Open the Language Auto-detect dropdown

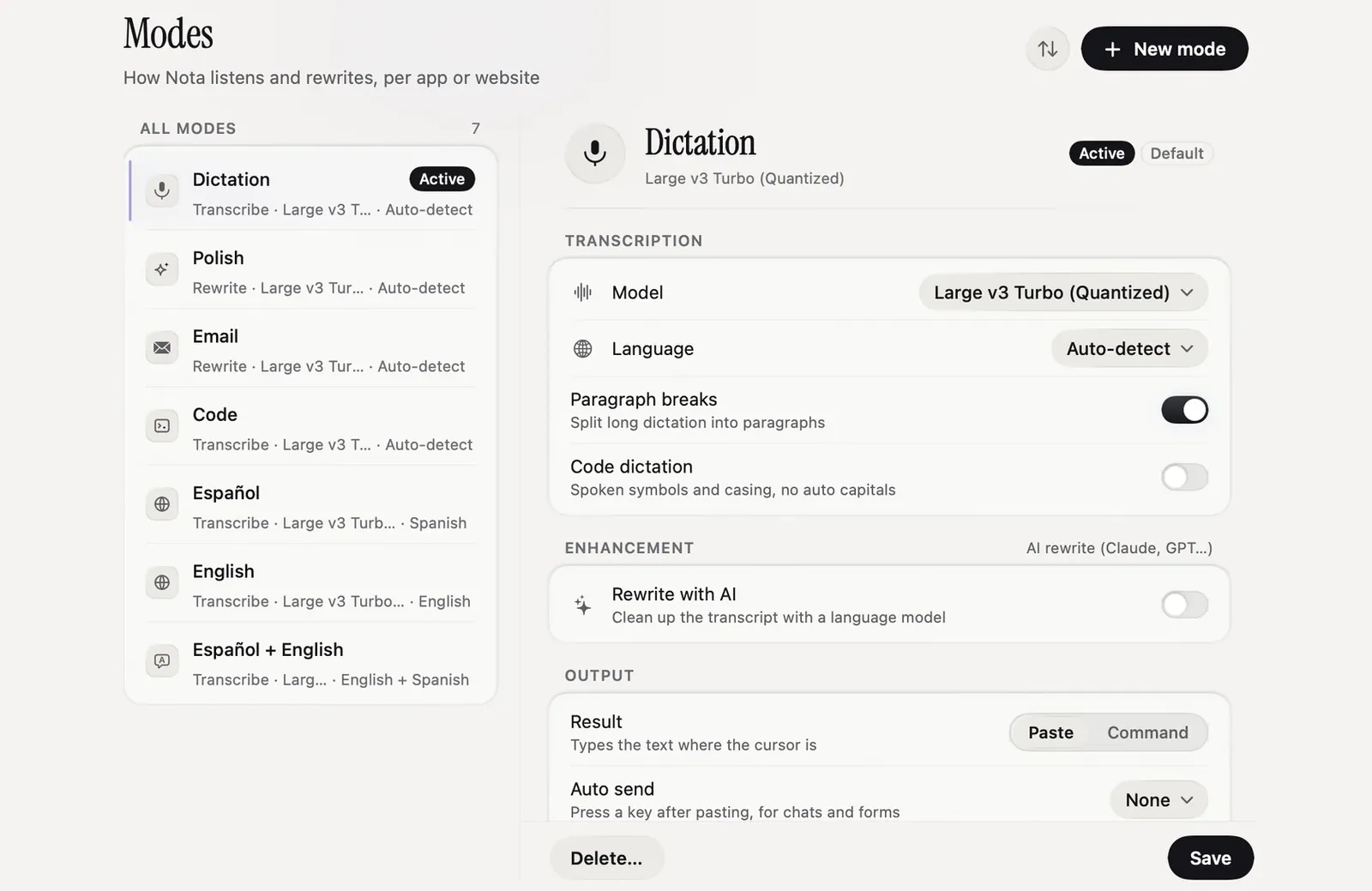(x=1129, y=349)
